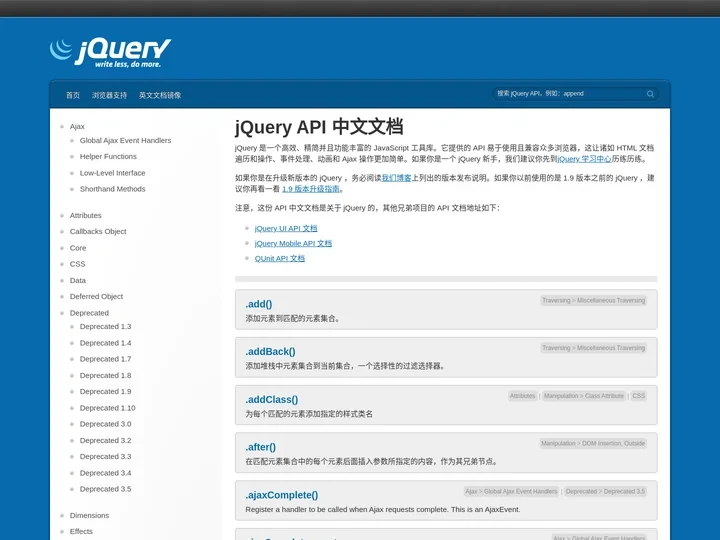Viewport: 720px width, 540px height.
Task: Follow the jQuery 学习中心 link
Action: [584, 159]
